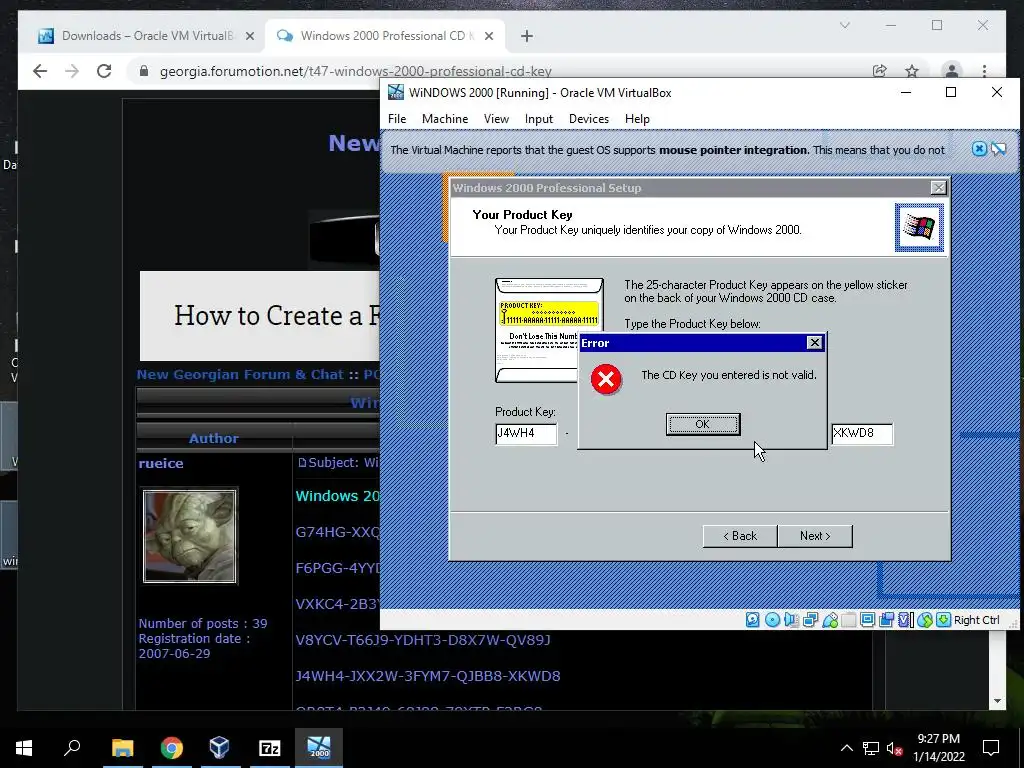
Task: Click the red error icon in Error dialog
Action: pos(606,379)
